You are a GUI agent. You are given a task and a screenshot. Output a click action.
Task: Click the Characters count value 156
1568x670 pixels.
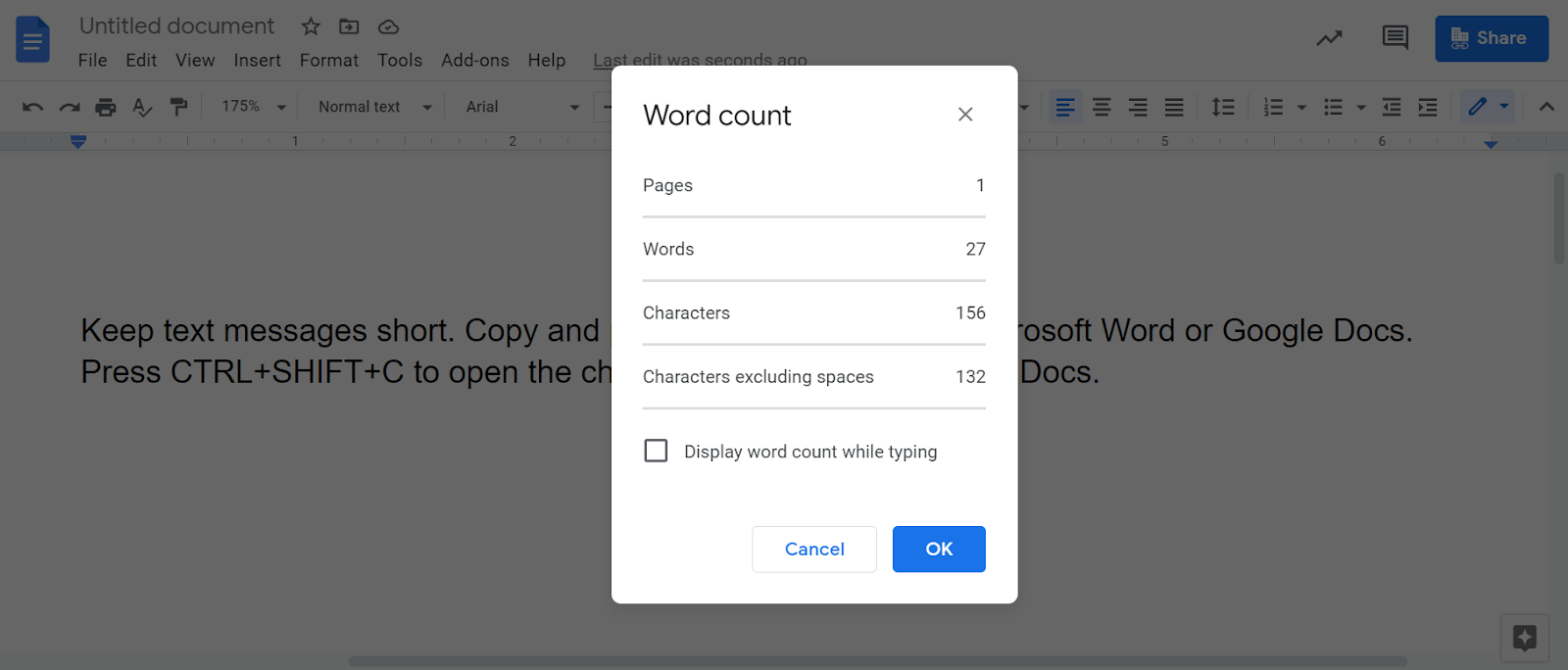pos(970,313)
